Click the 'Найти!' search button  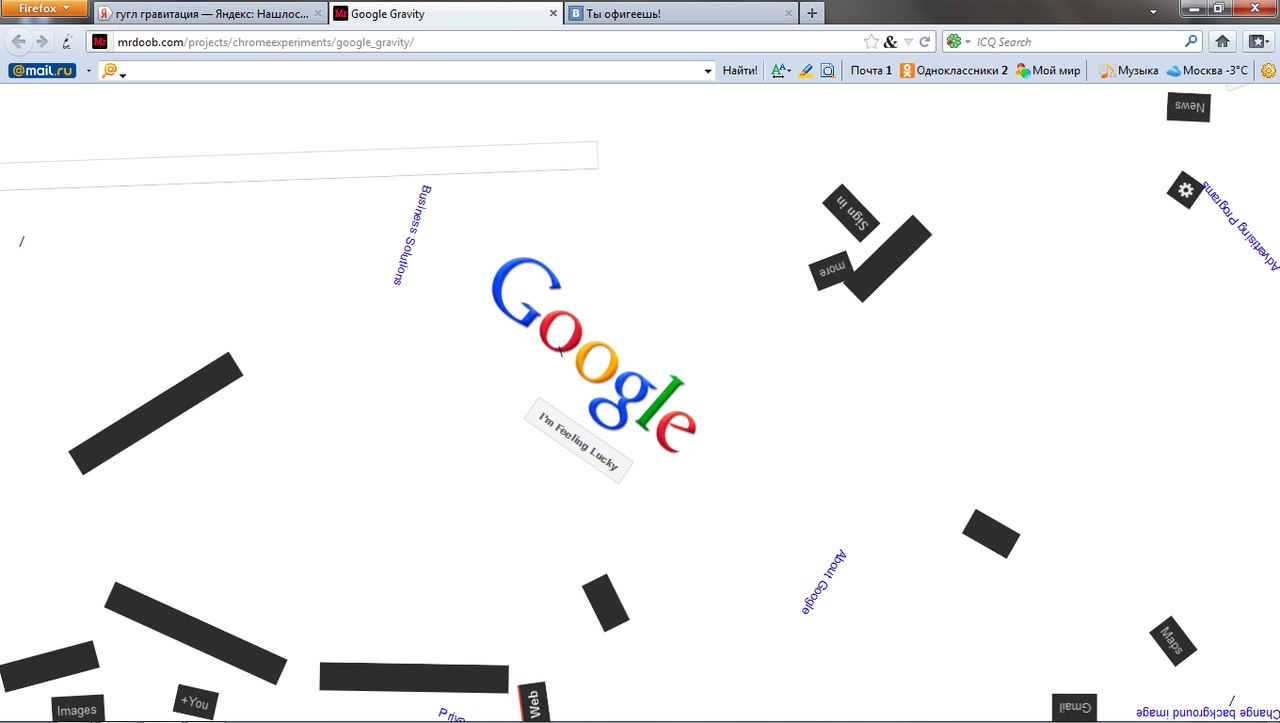(740, 71)
